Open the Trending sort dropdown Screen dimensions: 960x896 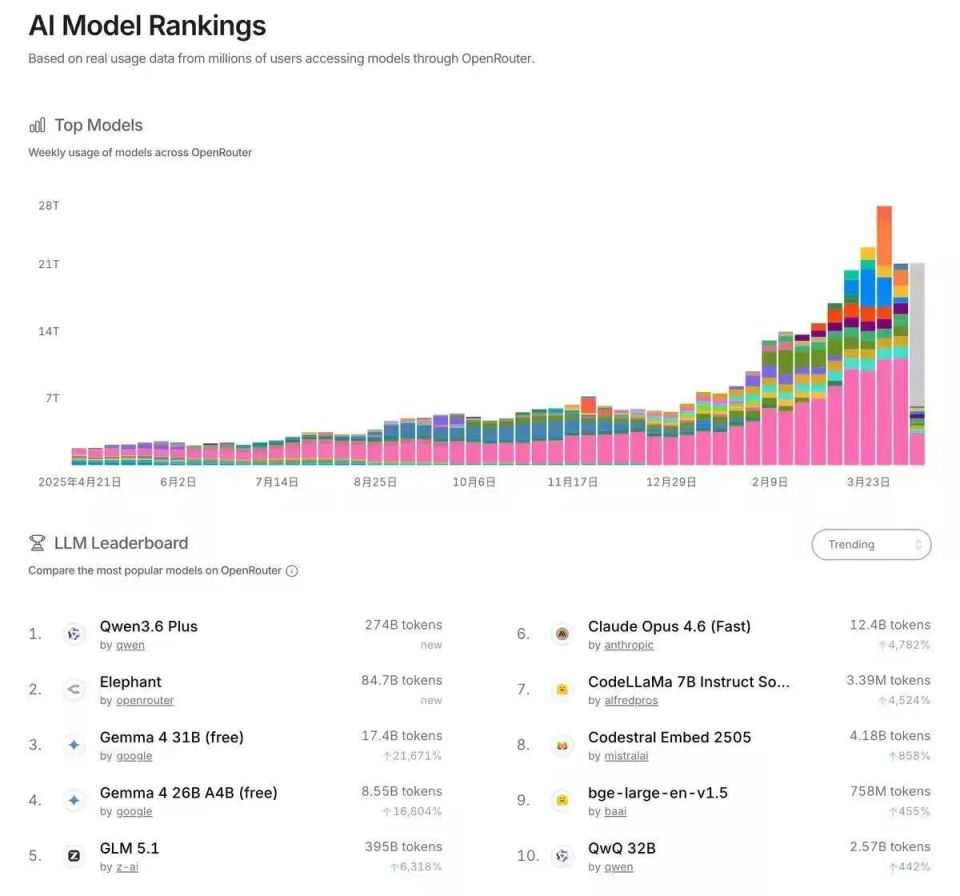(x=871, y=544)
